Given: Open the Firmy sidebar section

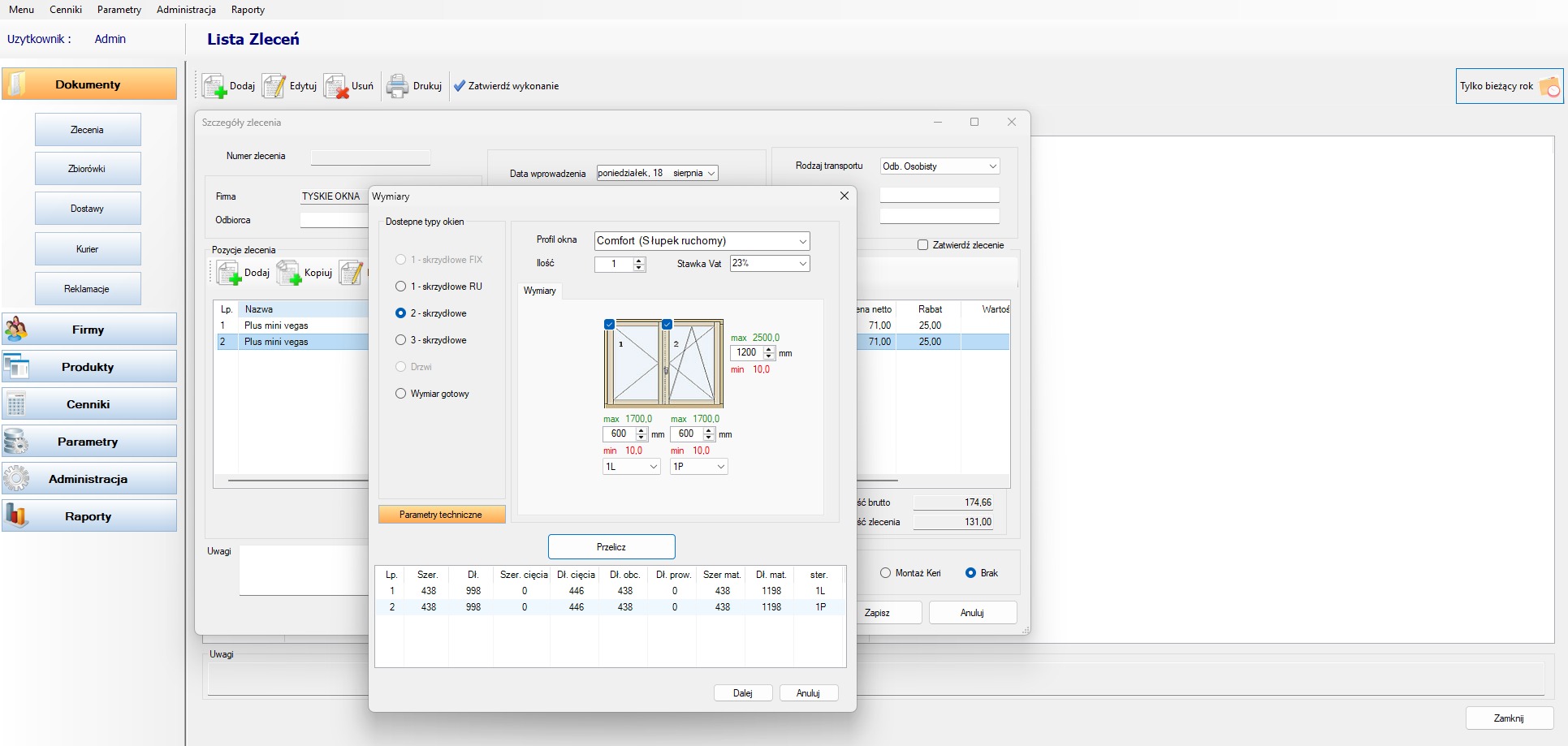Looking at the screenshot, I should pos(89,330).
